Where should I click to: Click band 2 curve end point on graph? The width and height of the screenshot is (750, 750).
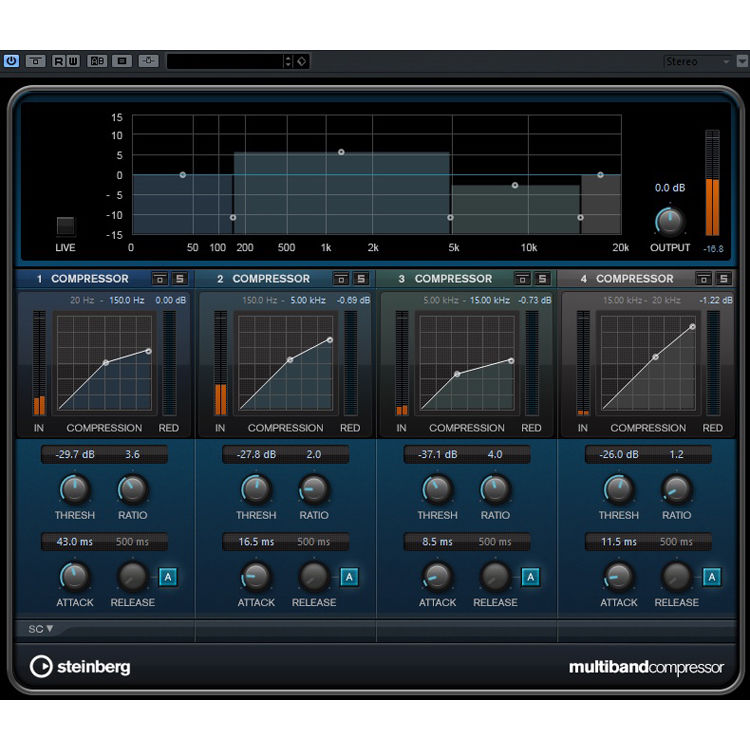pos(330,340)
